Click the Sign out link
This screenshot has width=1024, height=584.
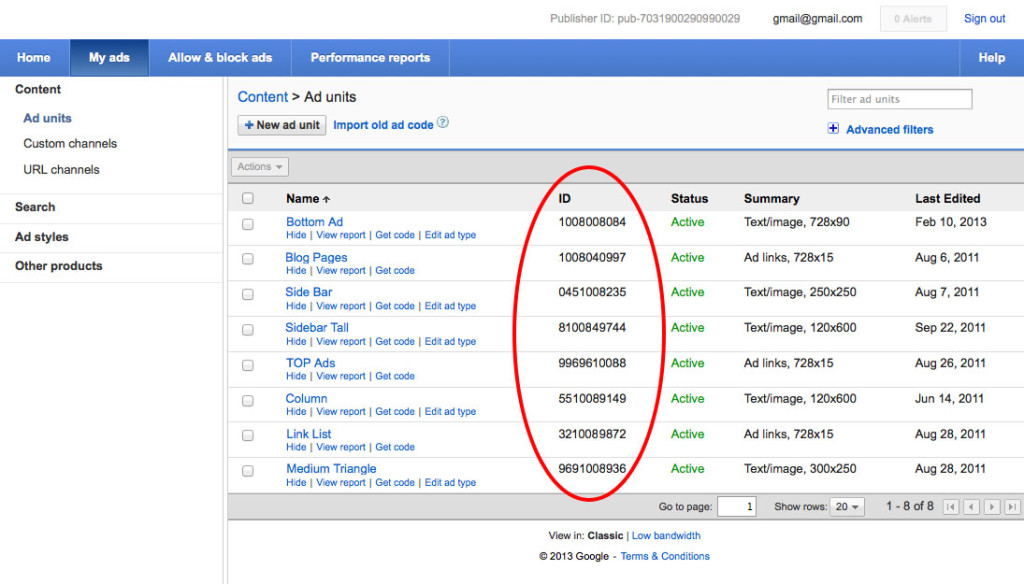click(984, 18)
